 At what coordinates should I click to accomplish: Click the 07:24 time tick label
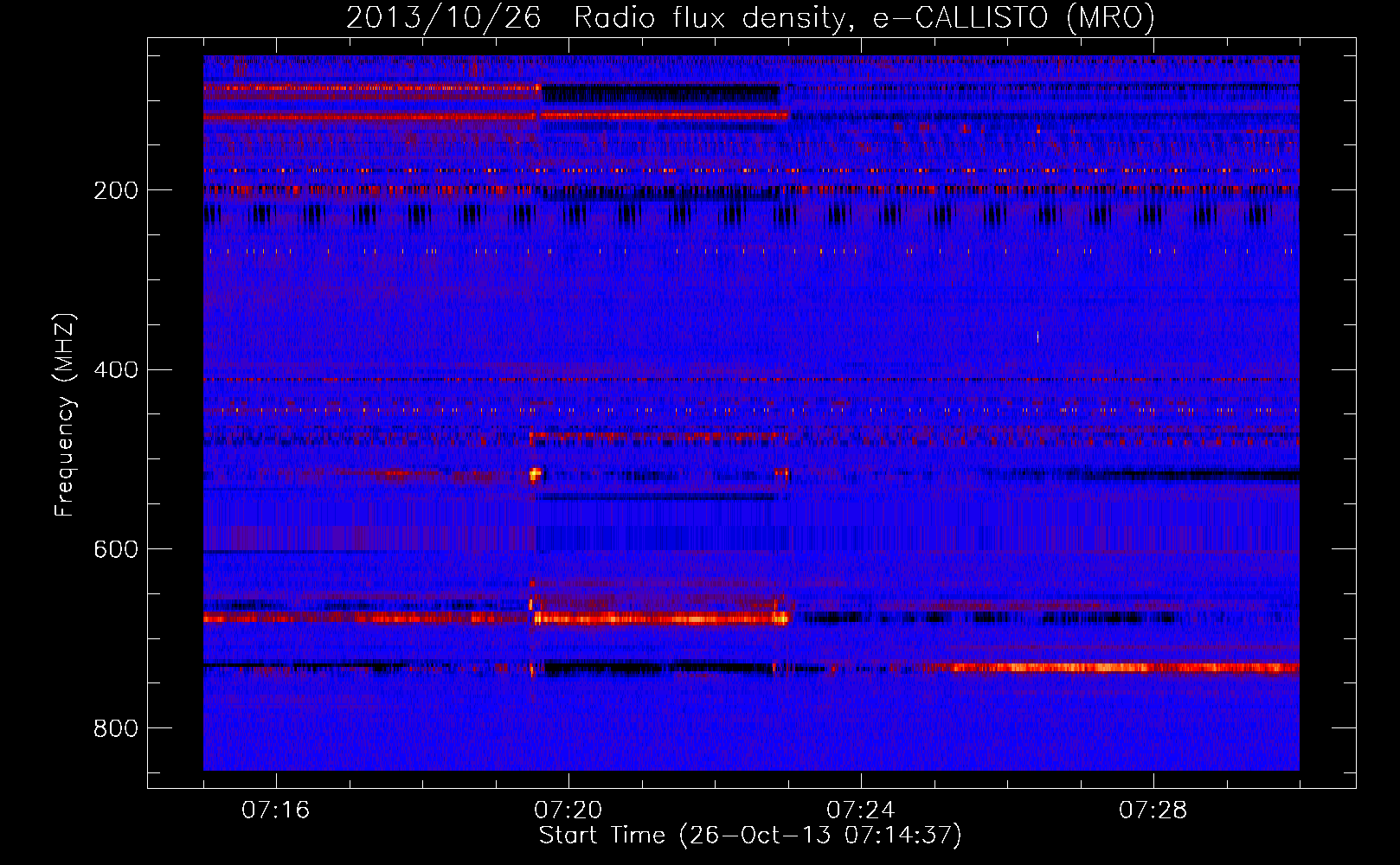tap(861, 811)
